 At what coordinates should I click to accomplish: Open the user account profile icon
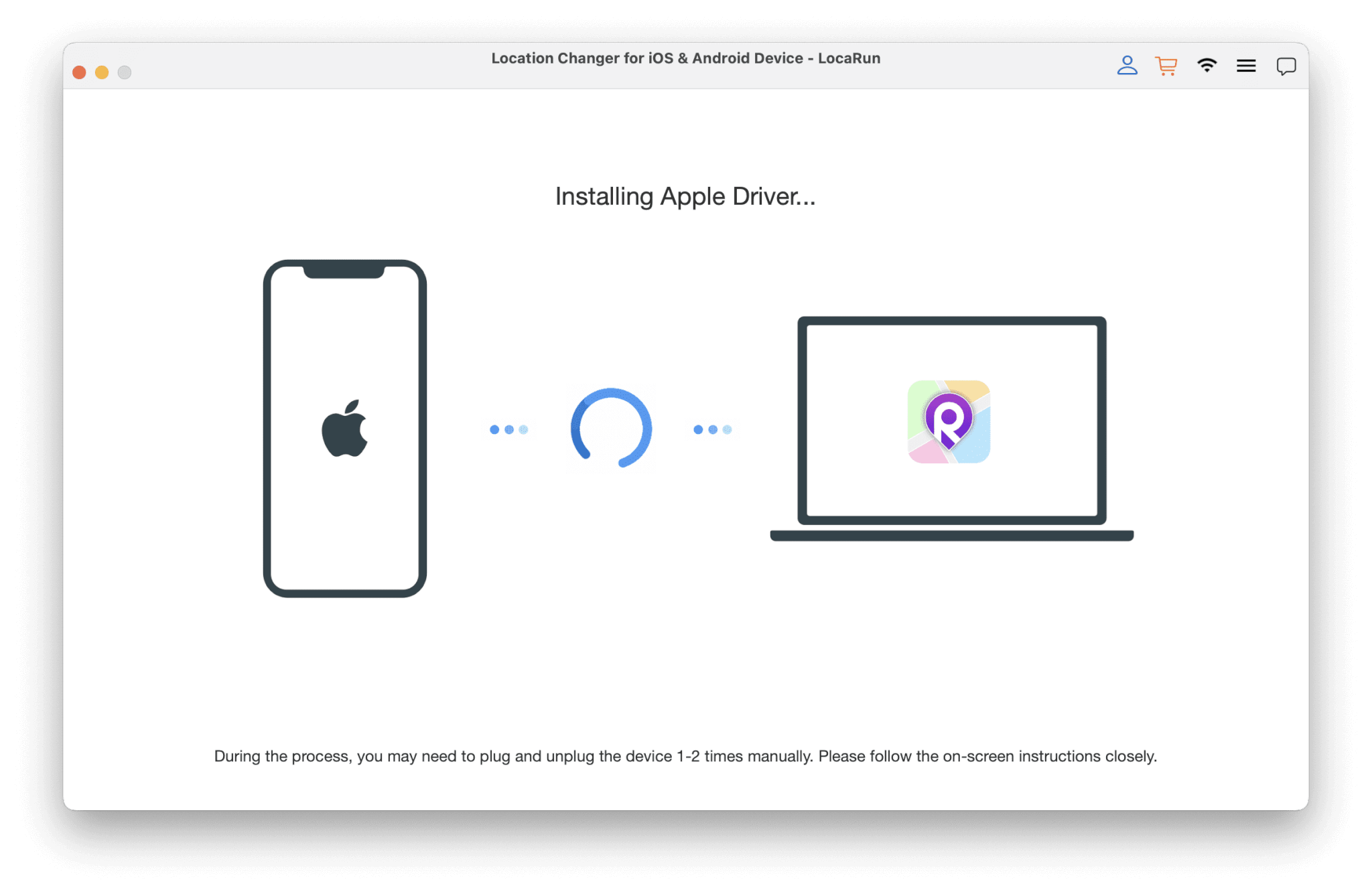pyautogui.click(x=1127, y=66)
